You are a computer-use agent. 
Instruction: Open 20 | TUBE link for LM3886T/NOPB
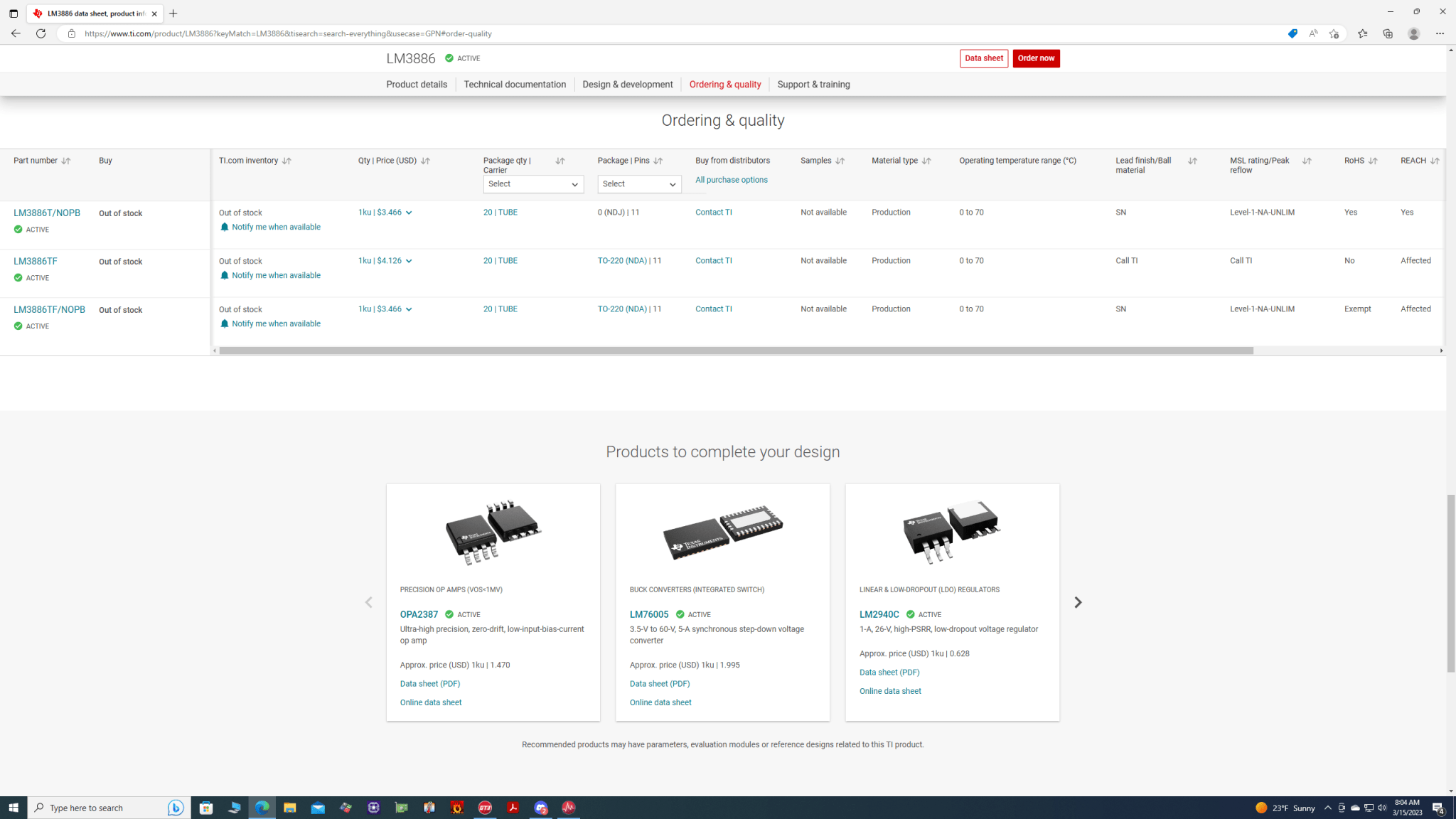point(500,213)
